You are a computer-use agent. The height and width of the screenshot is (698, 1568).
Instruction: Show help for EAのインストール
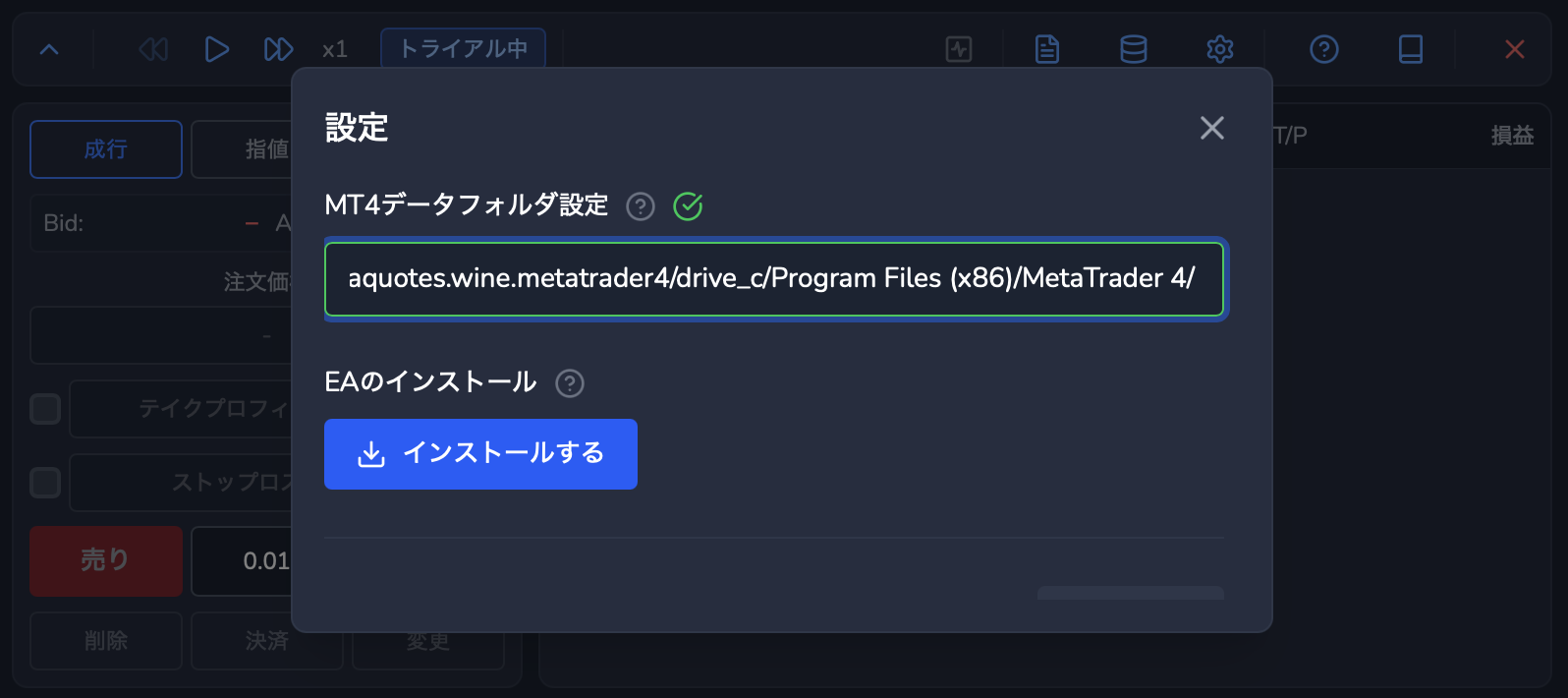(x=570, y=383)
